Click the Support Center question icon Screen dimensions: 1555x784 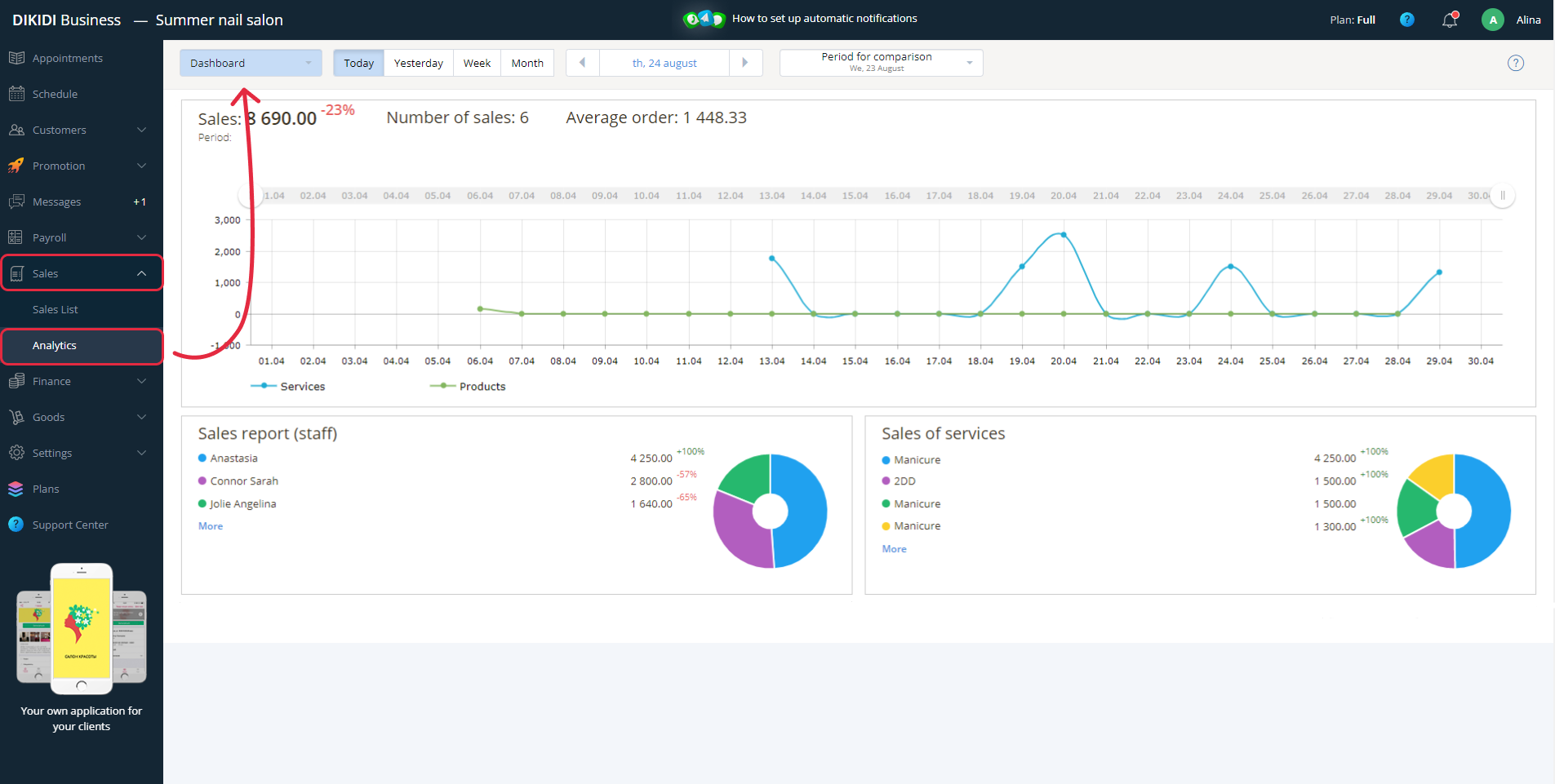click(x=16, y=525)
